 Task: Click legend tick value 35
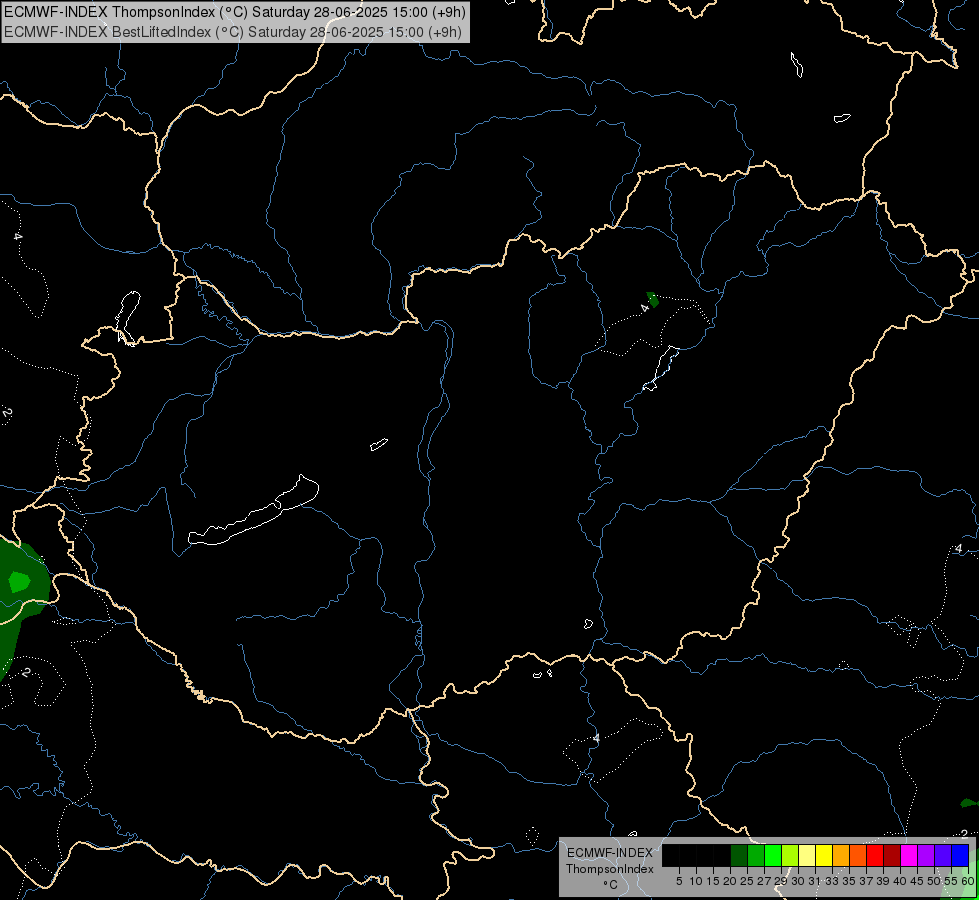tap(849, 881)
